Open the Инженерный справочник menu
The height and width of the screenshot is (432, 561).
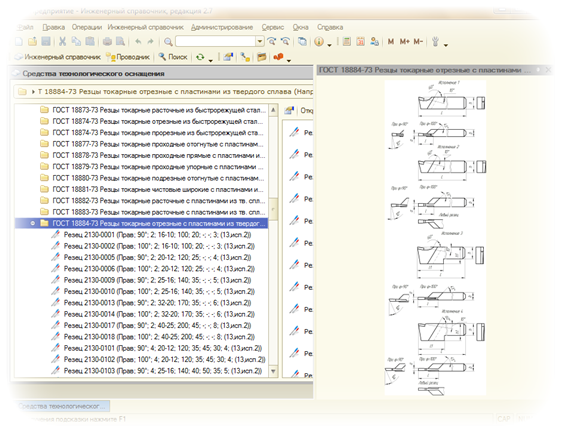146,27
